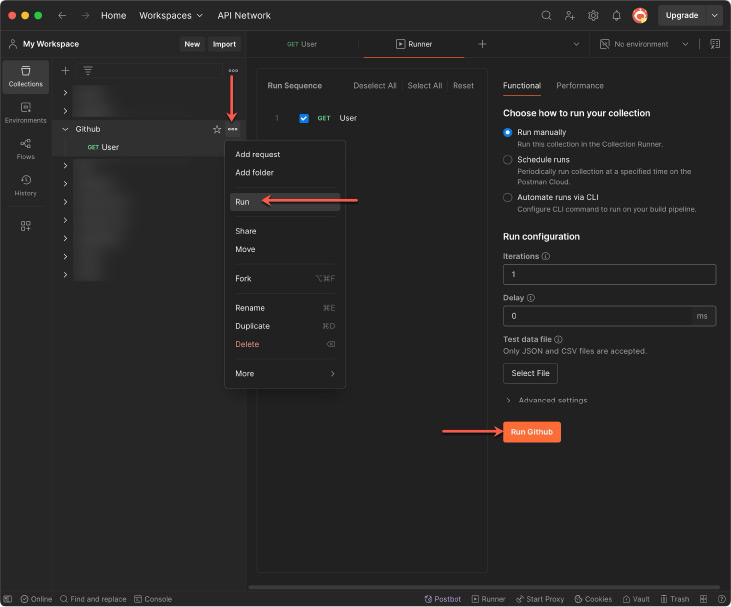Choose Share in the context menu
This screenshot has width=731, height=607.
pyautogui.click(x=285, y=231)
